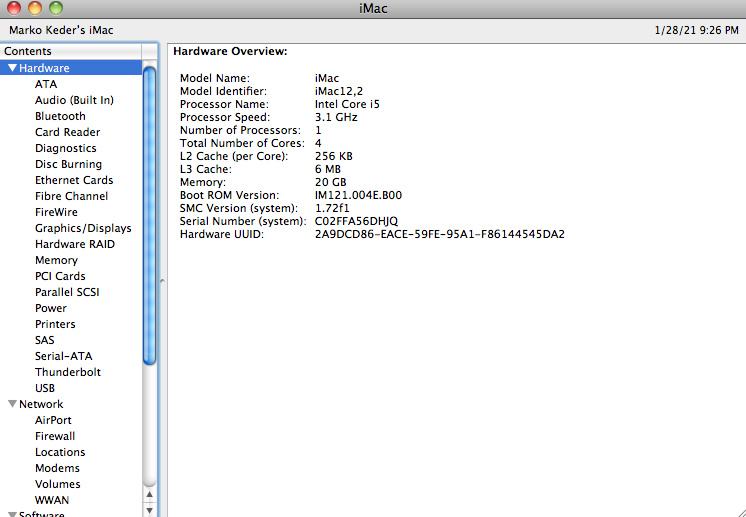
Task: Show Graphics/Displays information
Action: coord(83,228)
